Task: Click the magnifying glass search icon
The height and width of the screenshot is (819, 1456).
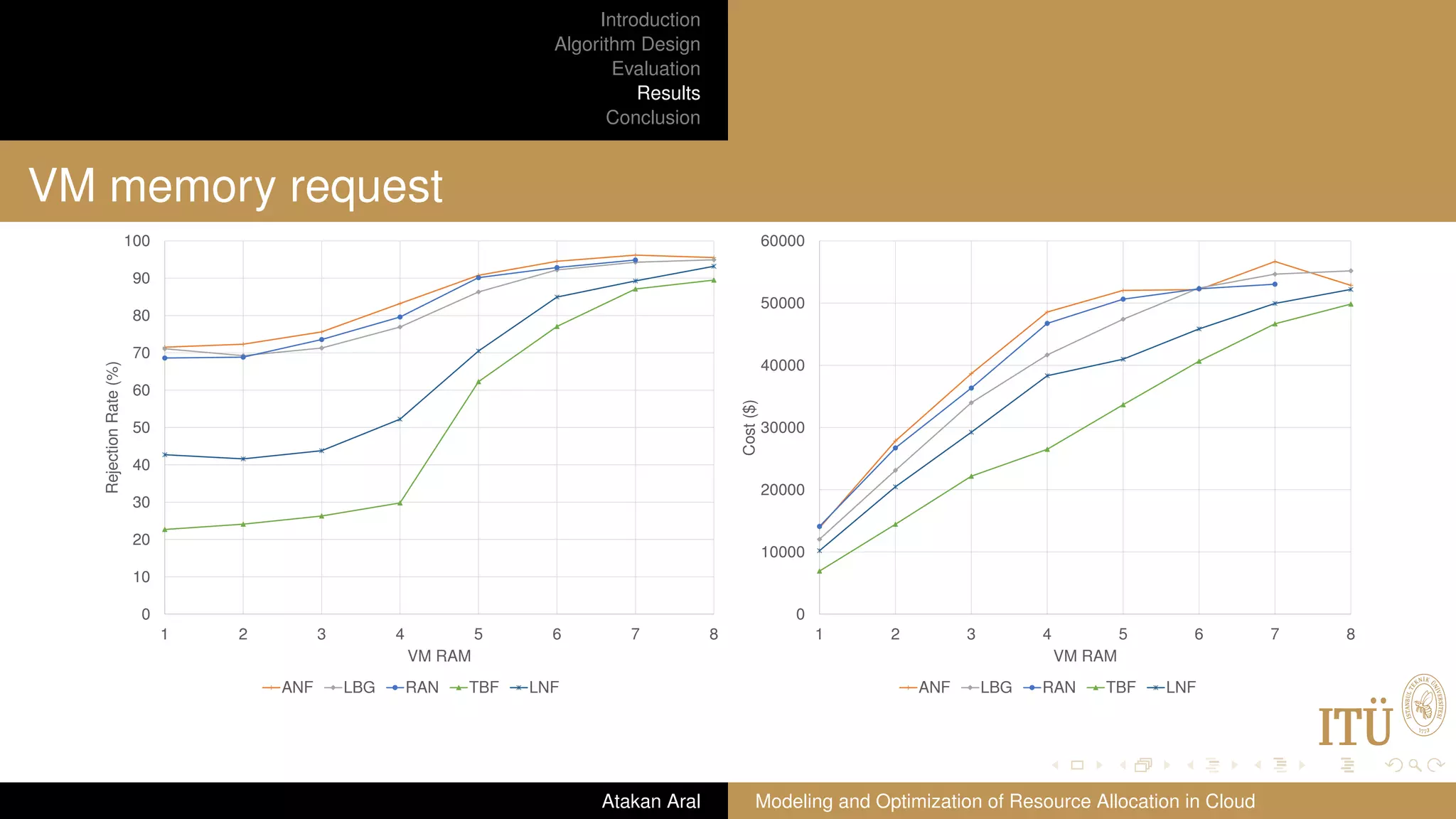Action: click(x=1415, y=765)
